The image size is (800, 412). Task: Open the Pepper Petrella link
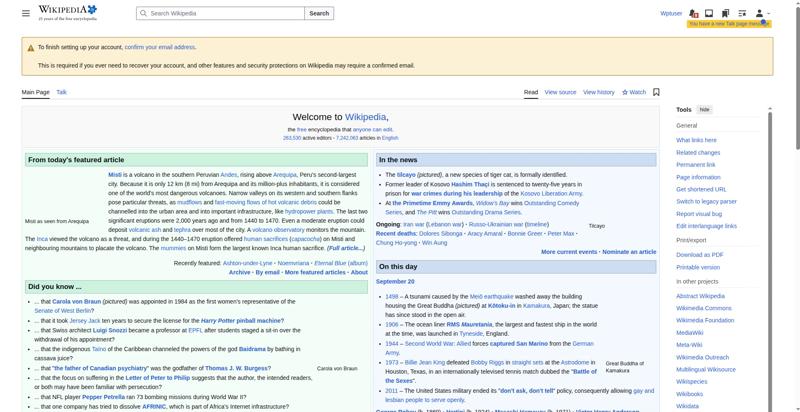(x=103, y=397)
